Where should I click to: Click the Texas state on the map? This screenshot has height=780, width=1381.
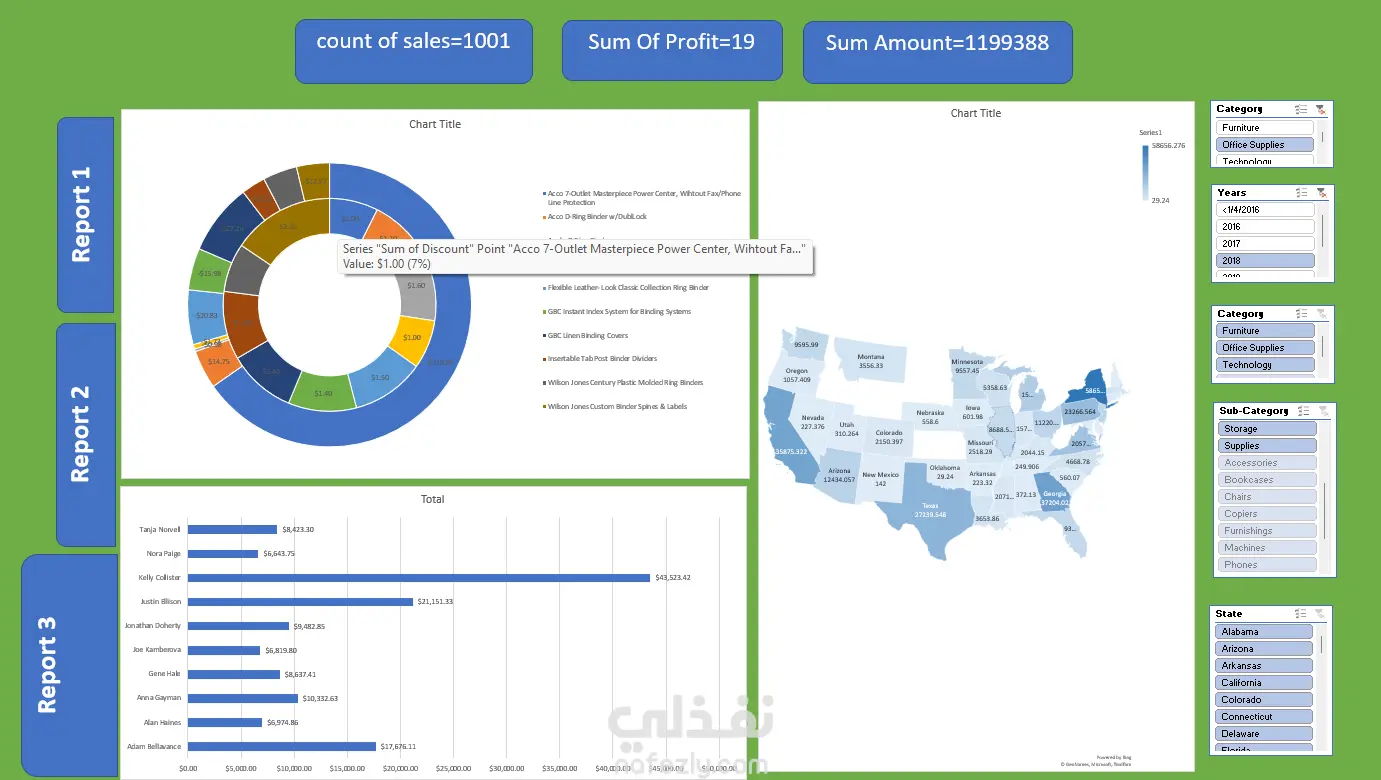coord(927,508)
